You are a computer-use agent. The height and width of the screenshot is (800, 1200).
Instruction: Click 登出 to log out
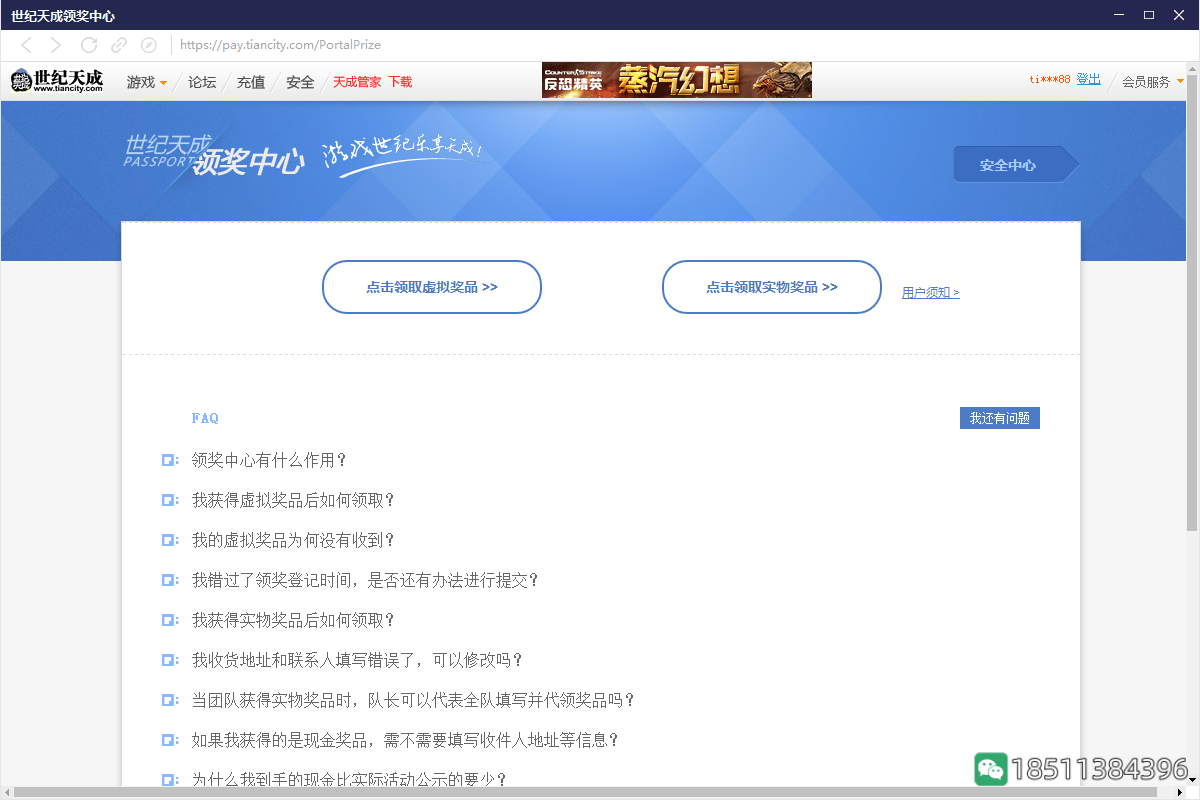pos(1088,81)
